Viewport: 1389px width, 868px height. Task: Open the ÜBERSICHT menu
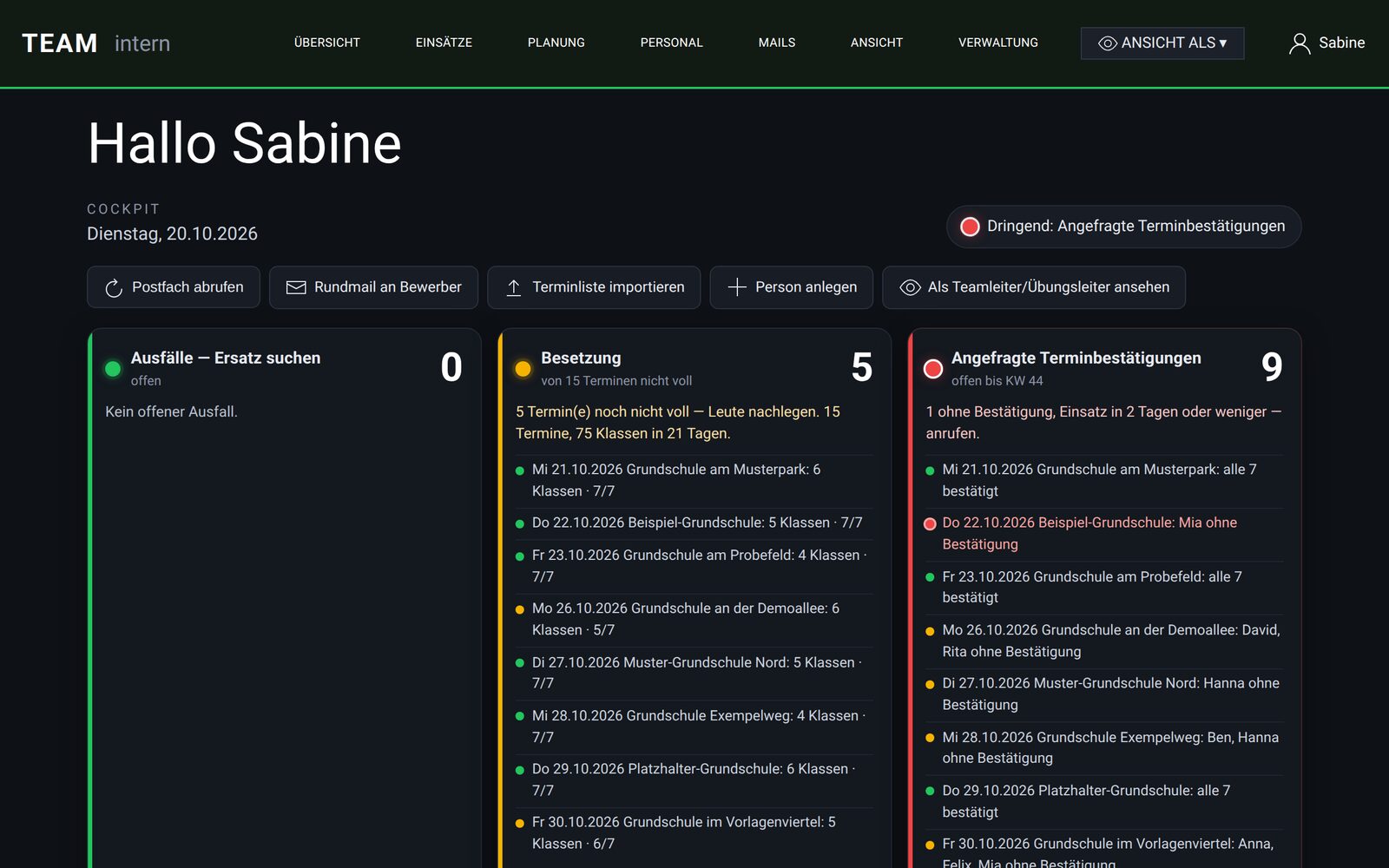tap(327, 43)
